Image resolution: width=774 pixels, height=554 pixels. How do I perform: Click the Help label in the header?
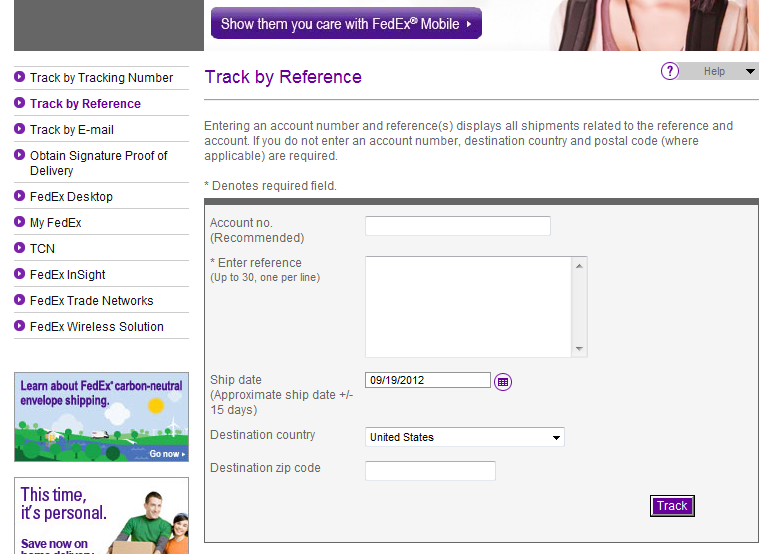714,72
